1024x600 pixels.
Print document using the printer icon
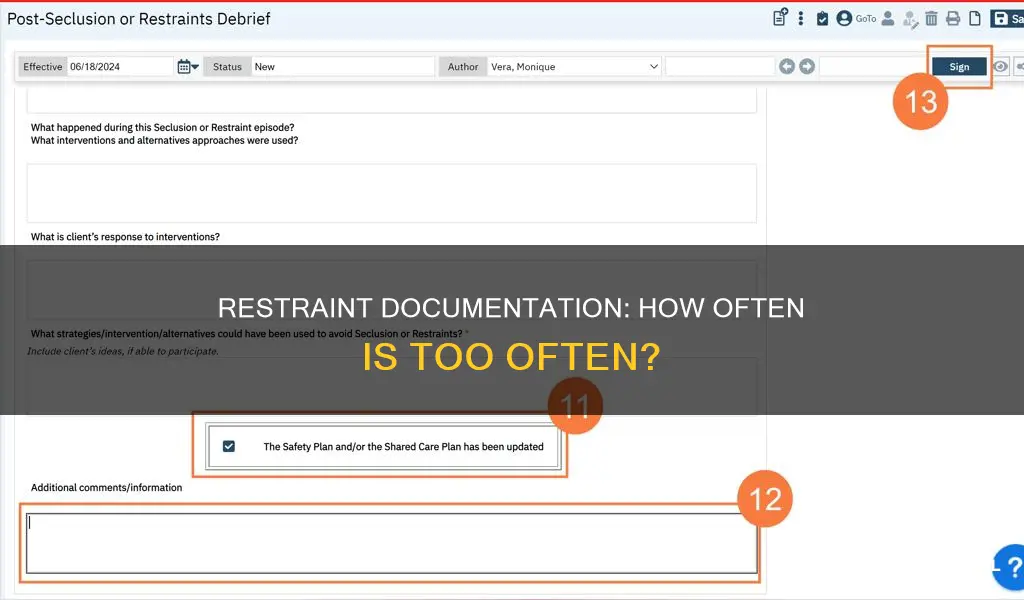click(953, 18)
